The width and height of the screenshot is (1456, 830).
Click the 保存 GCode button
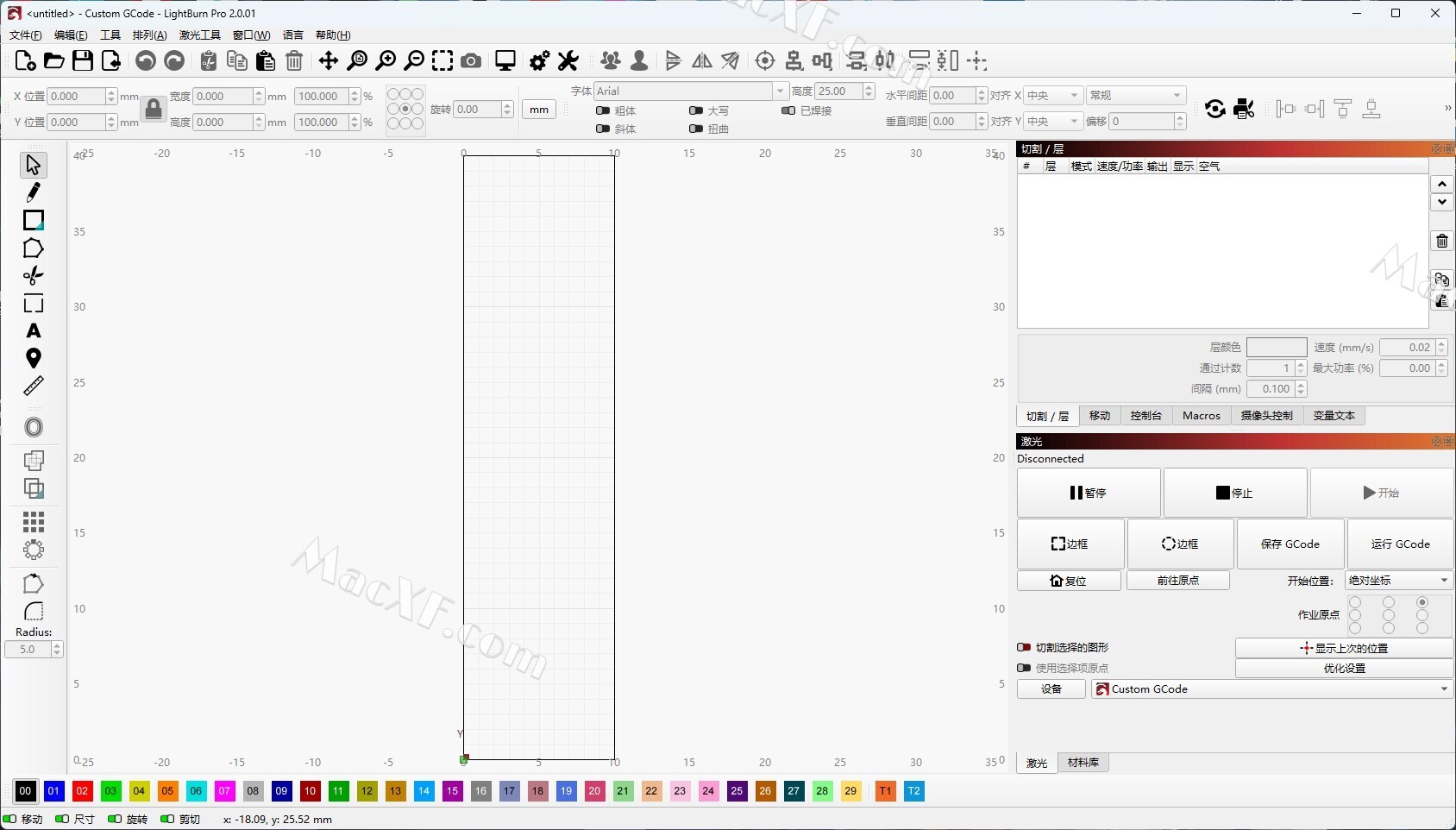[x=1290, y=544]
